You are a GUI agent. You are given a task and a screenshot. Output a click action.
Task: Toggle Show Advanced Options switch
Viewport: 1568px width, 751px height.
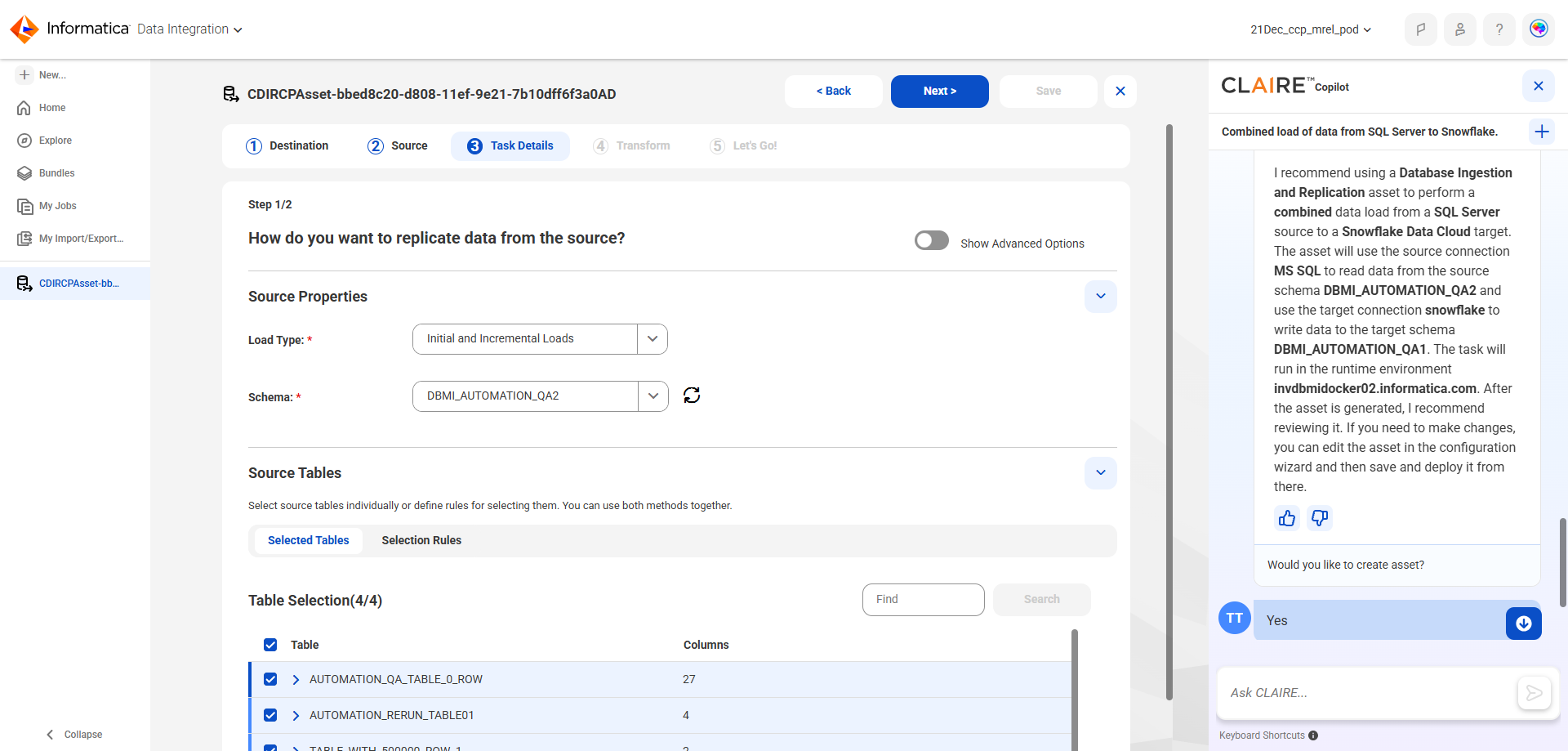(x=932, y=240)
